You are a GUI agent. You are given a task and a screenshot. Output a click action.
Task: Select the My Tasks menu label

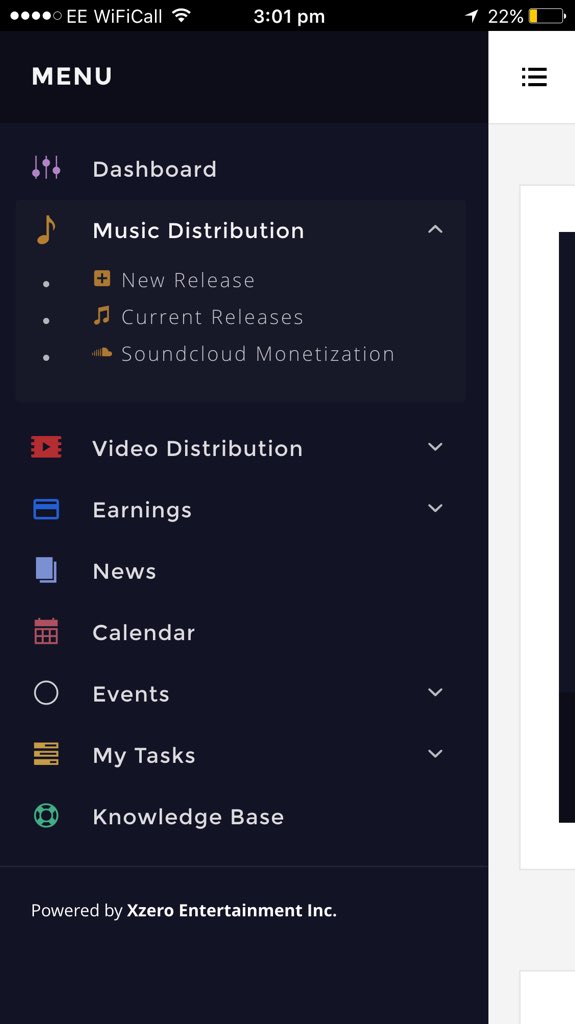(x=144, y=756)
